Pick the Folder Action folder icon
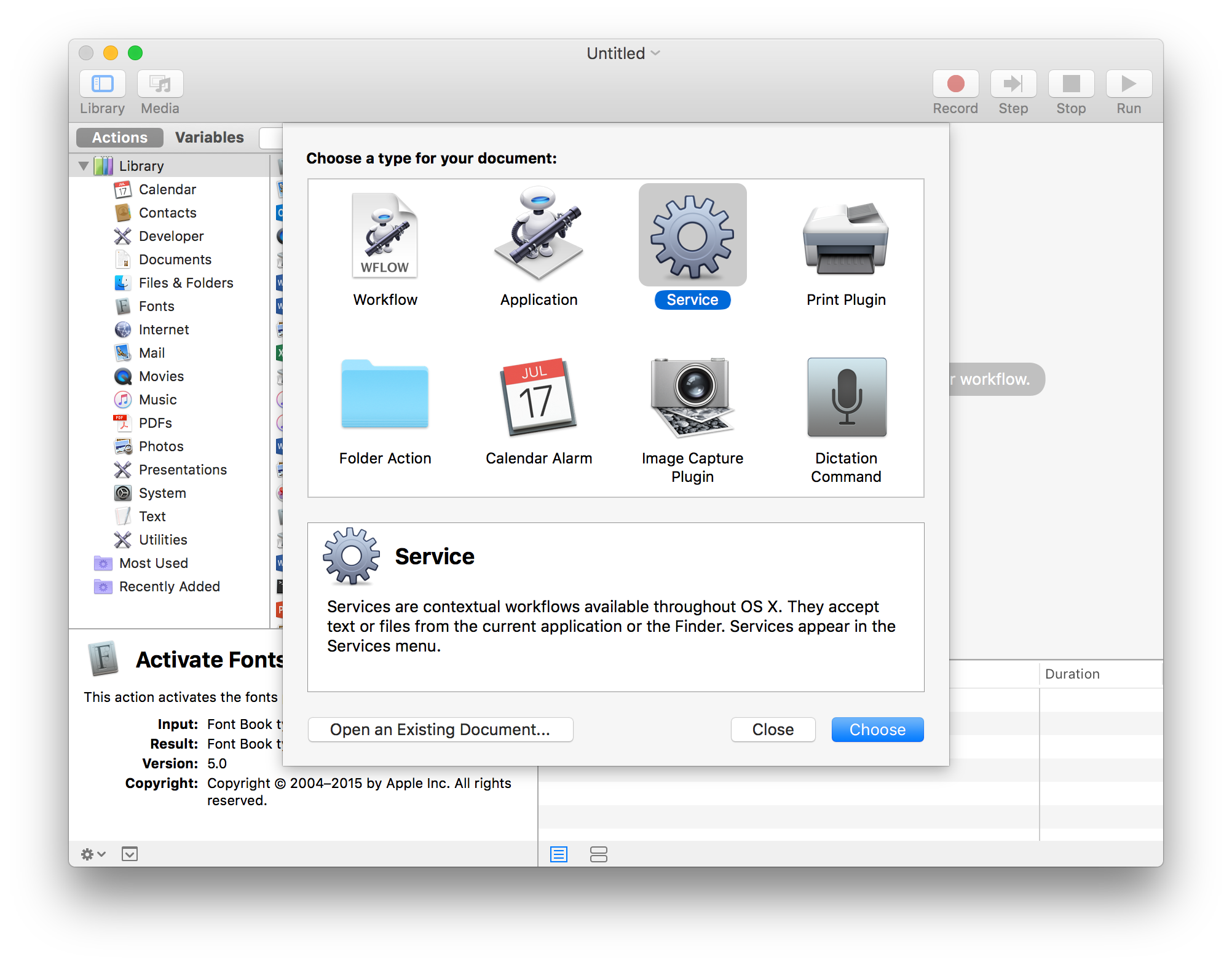 pos(385,395)
